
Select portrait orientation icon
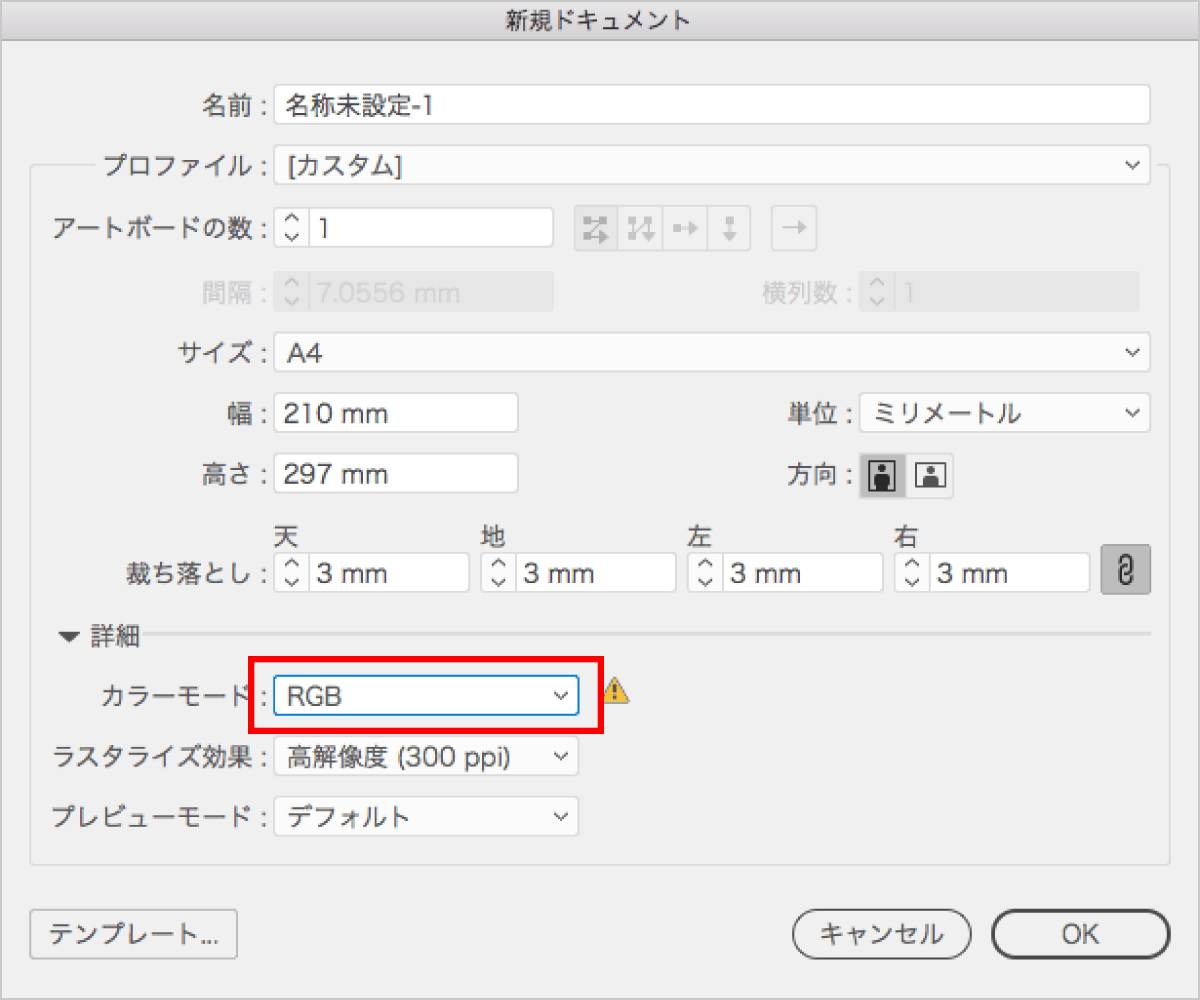click(882, 476)
